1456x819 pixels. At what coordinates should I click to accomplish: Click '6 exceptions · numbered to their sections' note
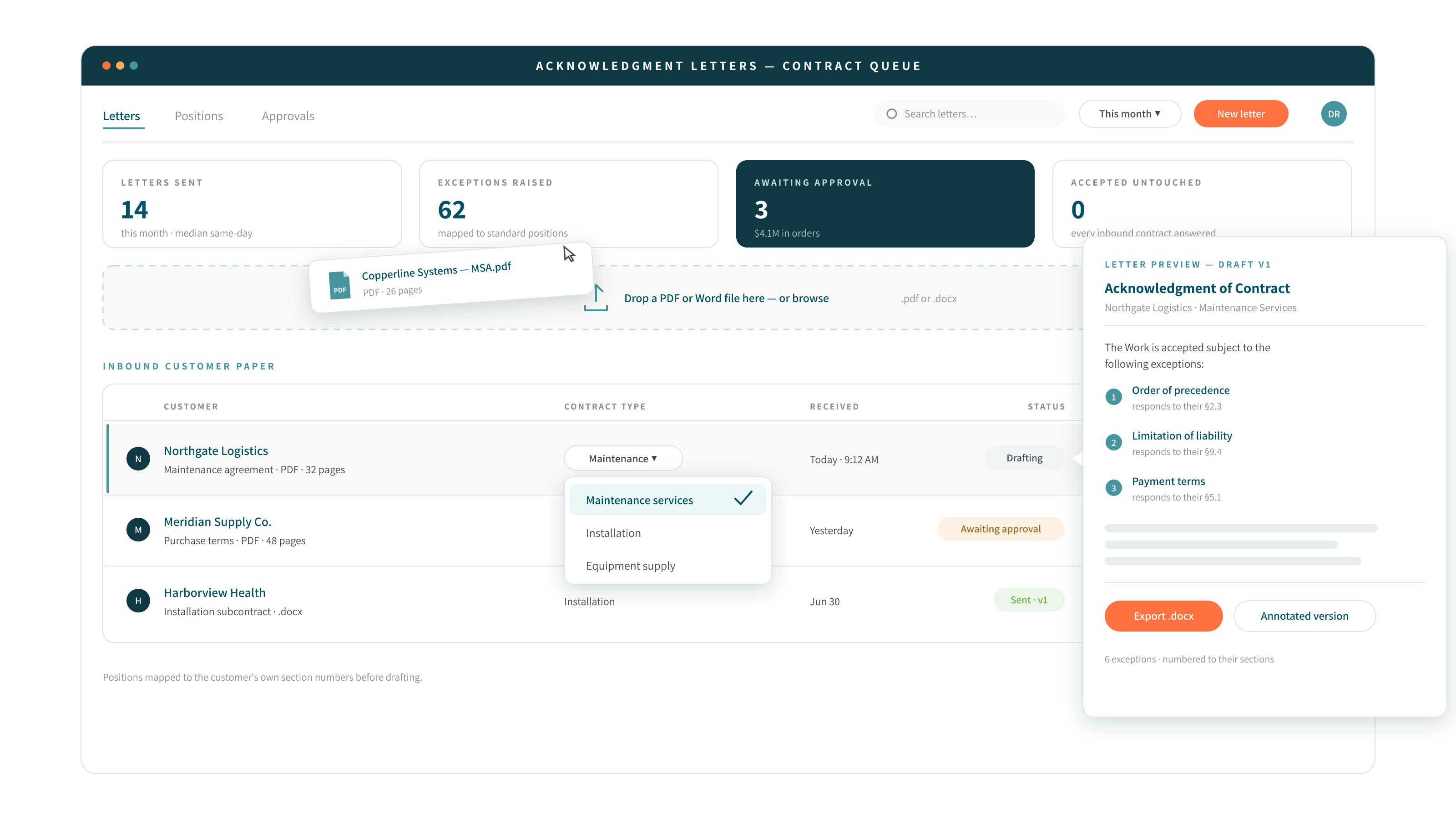1189,660
